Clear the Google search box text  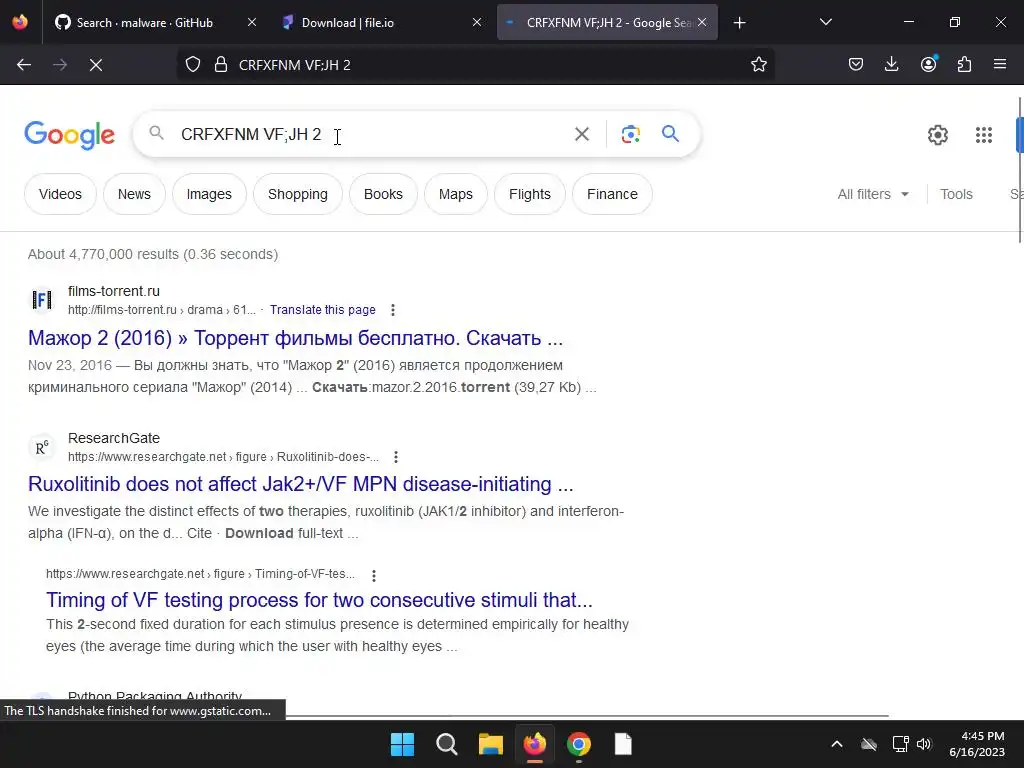[x=581, y=135]
